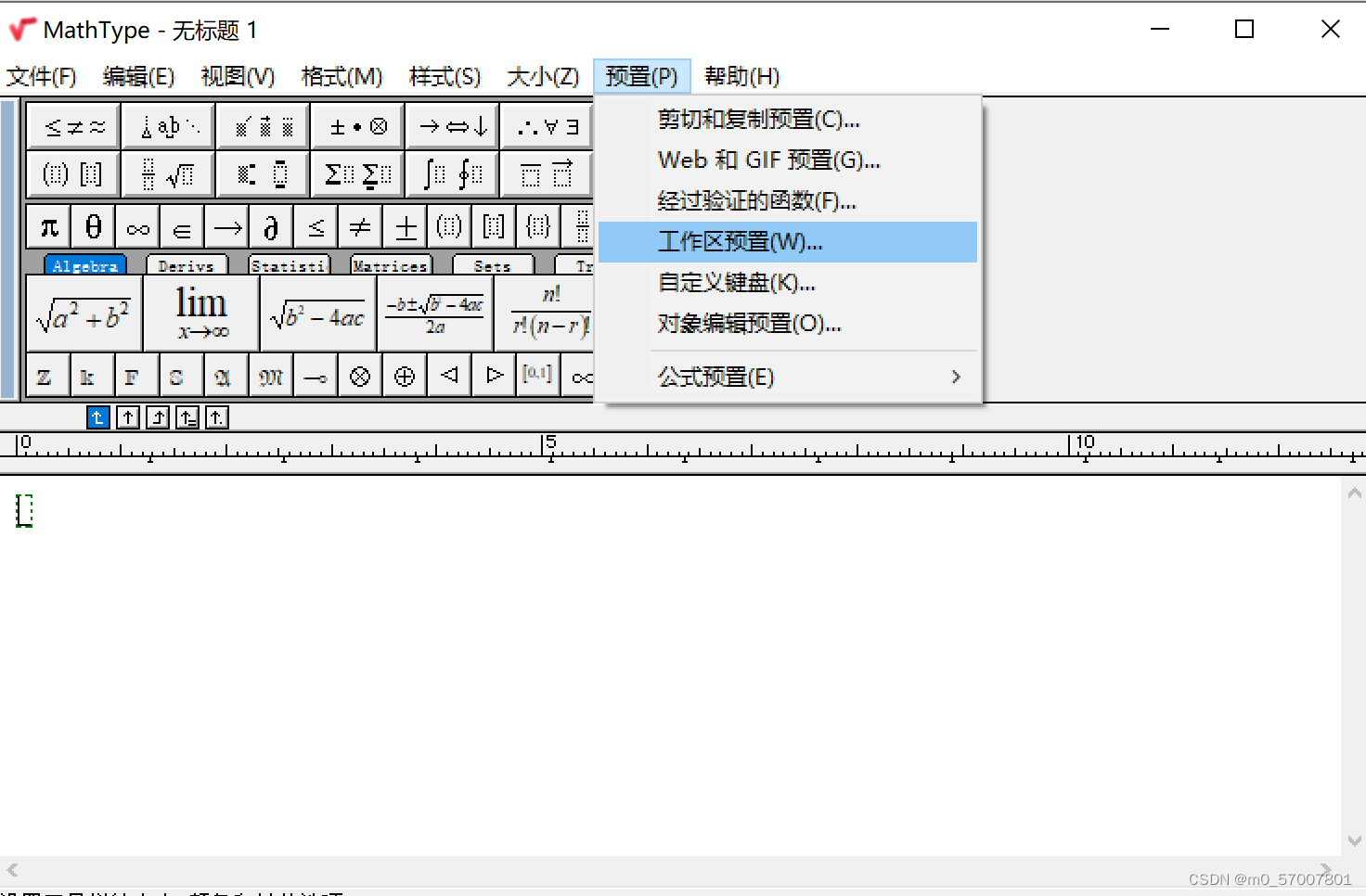1366x896 pixels.
Task: Insert the partial derivative symbol
Action: (x=272, y=227)
